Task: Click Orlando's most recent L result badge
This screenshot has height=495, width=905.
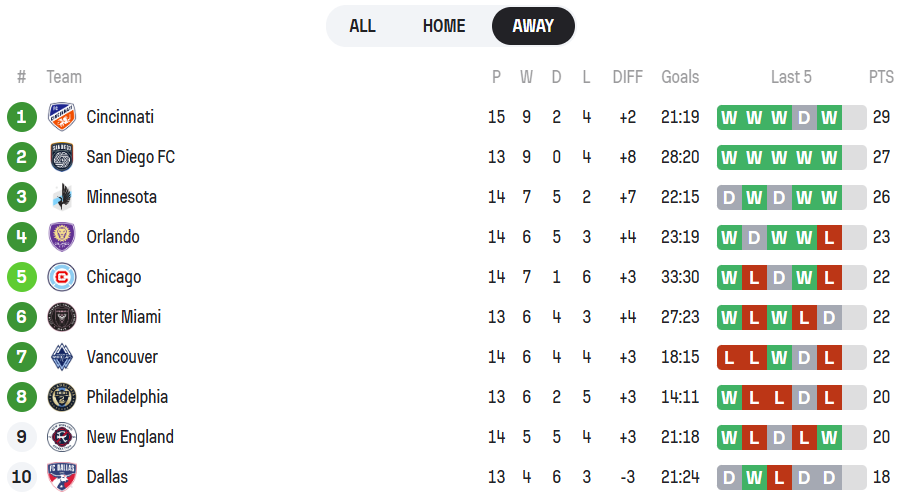Action: [829, 237]
